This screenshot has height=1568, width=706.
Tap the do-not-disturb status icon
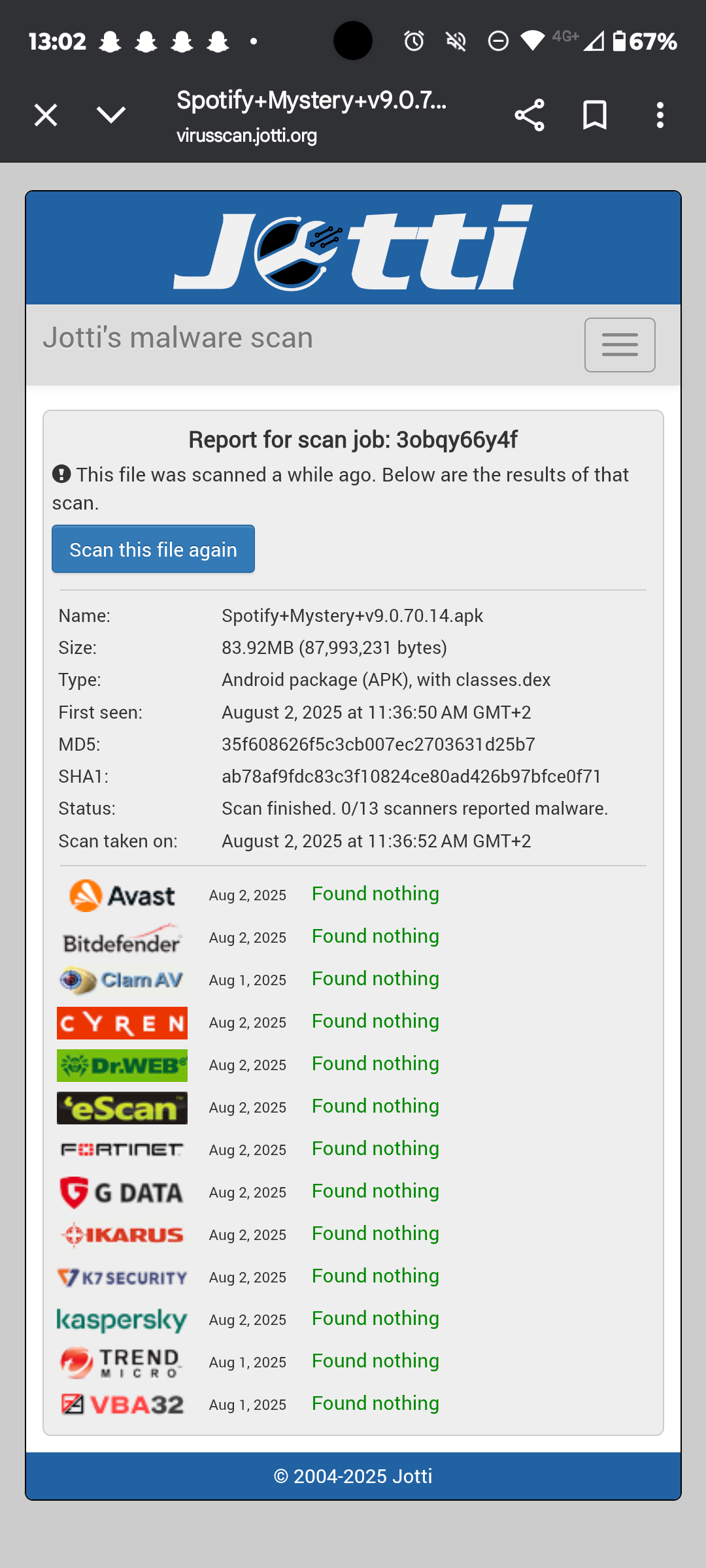[498, 42]
